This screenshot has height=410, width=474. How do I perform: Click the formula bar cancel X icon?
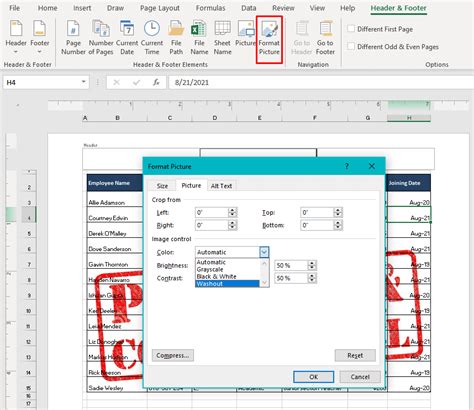tap(116, 82)
